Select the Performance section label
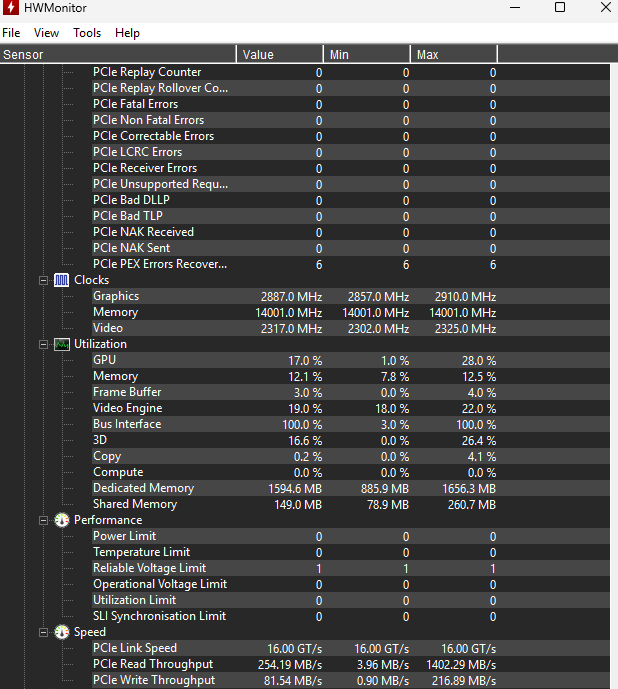 tap(108, 520)
